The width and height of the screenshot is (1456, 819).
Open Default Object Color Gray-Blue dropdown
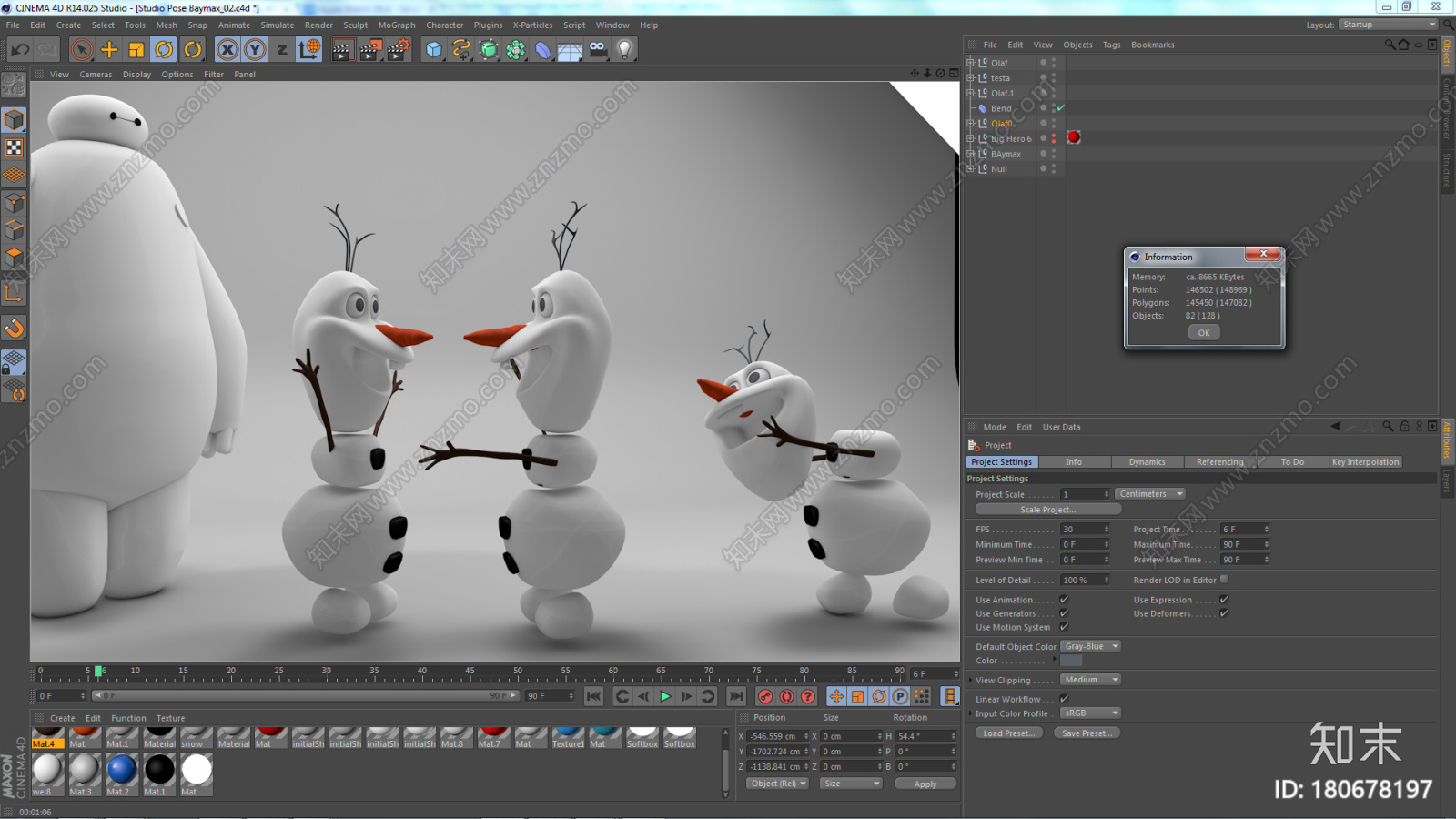coord(1090,646)
